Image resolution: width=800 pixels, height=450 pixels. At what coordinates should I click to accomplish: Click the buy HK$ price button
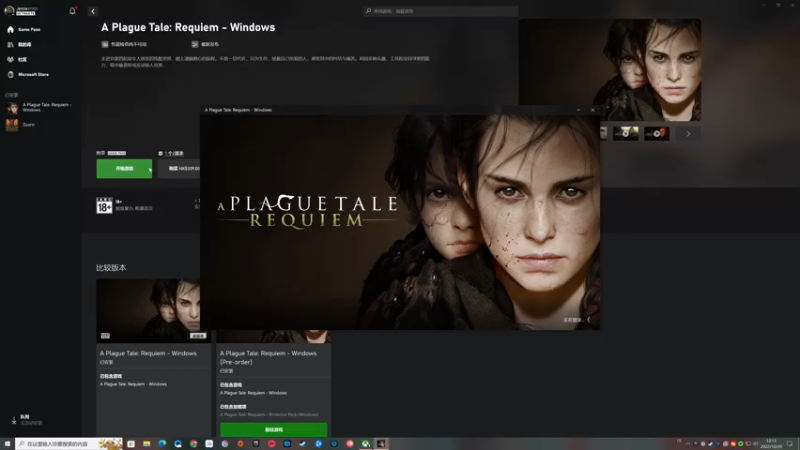click(179, 168)
